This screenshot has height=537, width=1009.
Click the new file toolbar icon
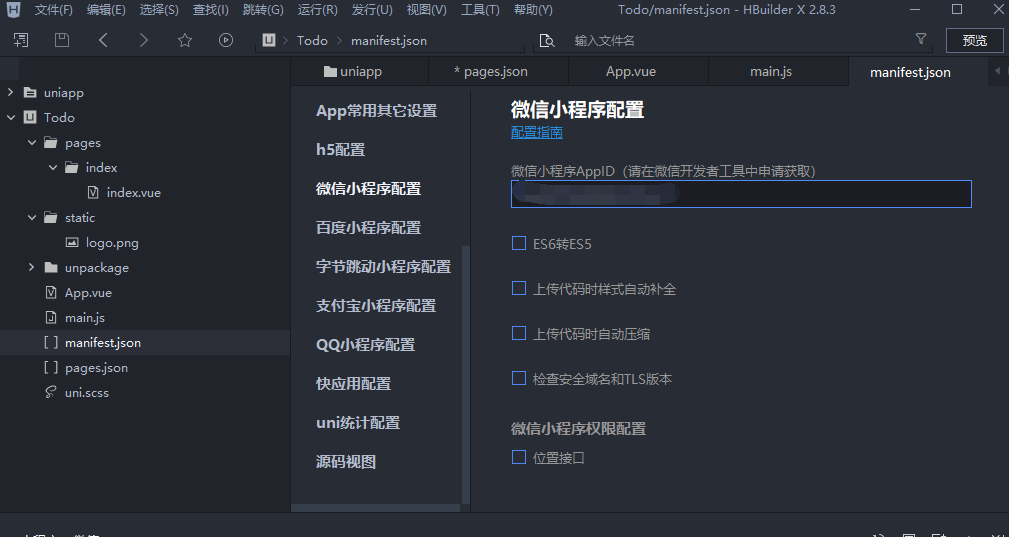click(x=21, y=41)
